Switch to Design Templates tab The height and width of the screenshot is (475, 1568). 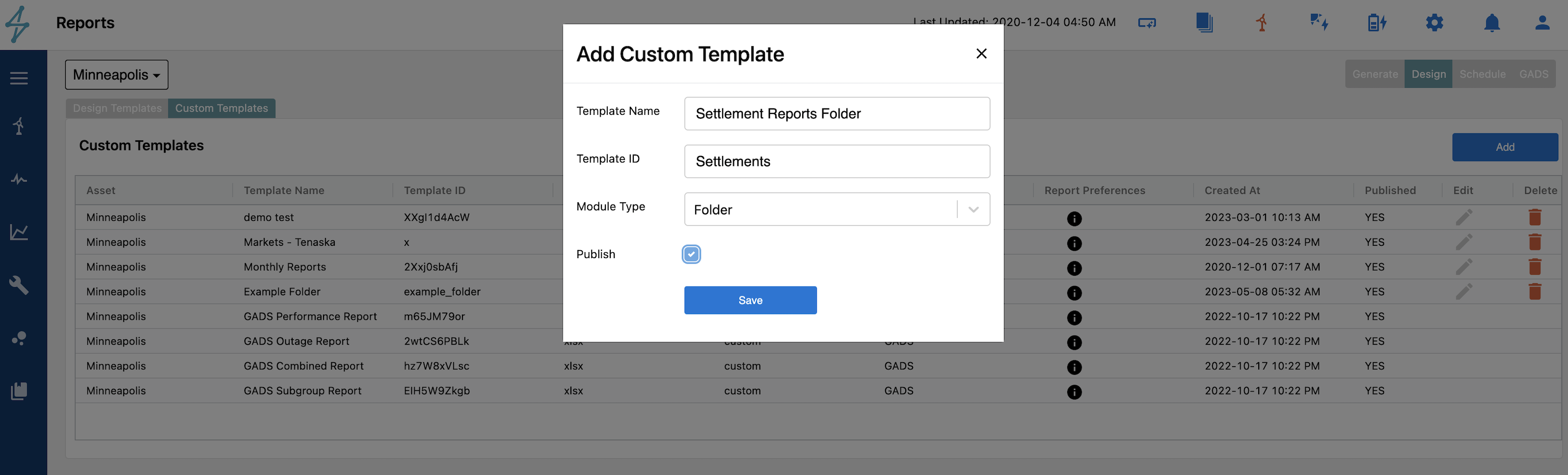117,108
